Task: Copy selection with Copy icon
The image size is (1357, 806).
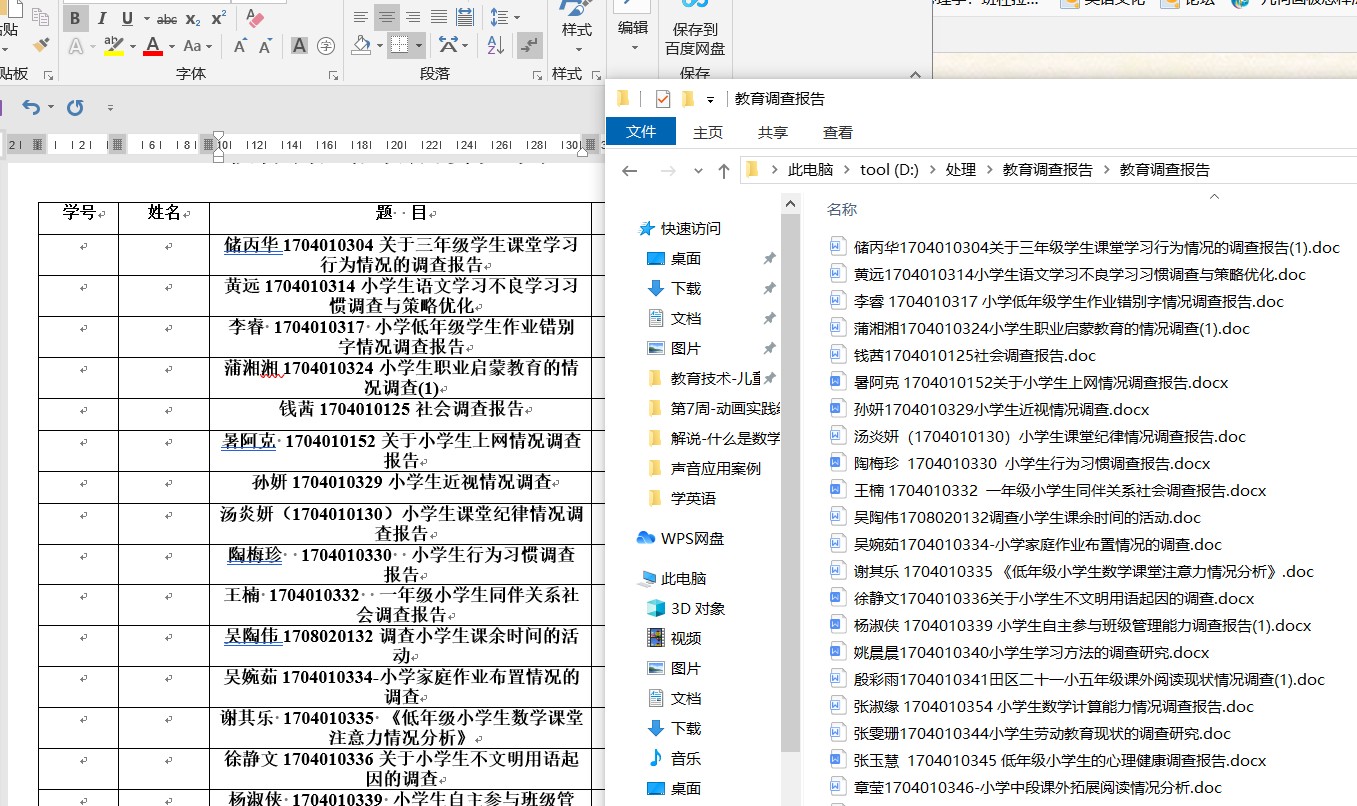Action: tap(41, 17)
